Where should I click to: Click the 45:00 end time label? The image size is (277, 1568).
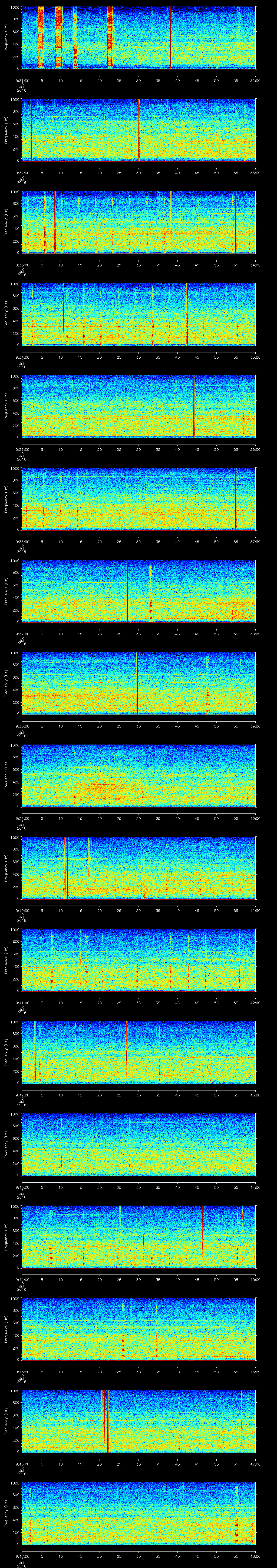pyautogui.click(x=256, y=1279)
